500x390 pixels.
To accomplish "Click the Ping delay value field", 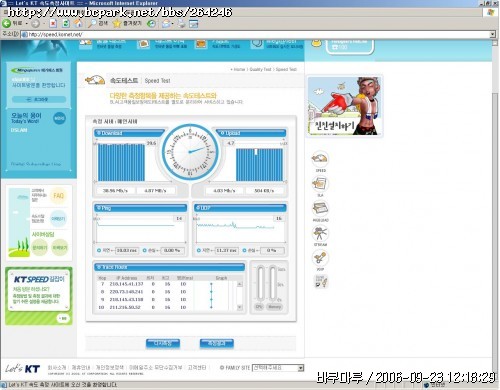I will (127, 250).
